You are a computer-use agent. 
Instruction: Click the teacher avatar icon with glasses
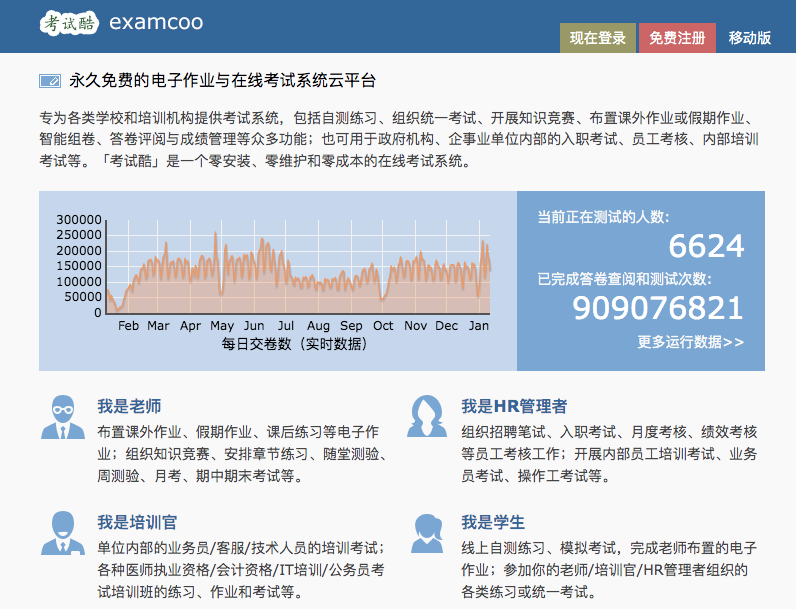click(63, 417)
